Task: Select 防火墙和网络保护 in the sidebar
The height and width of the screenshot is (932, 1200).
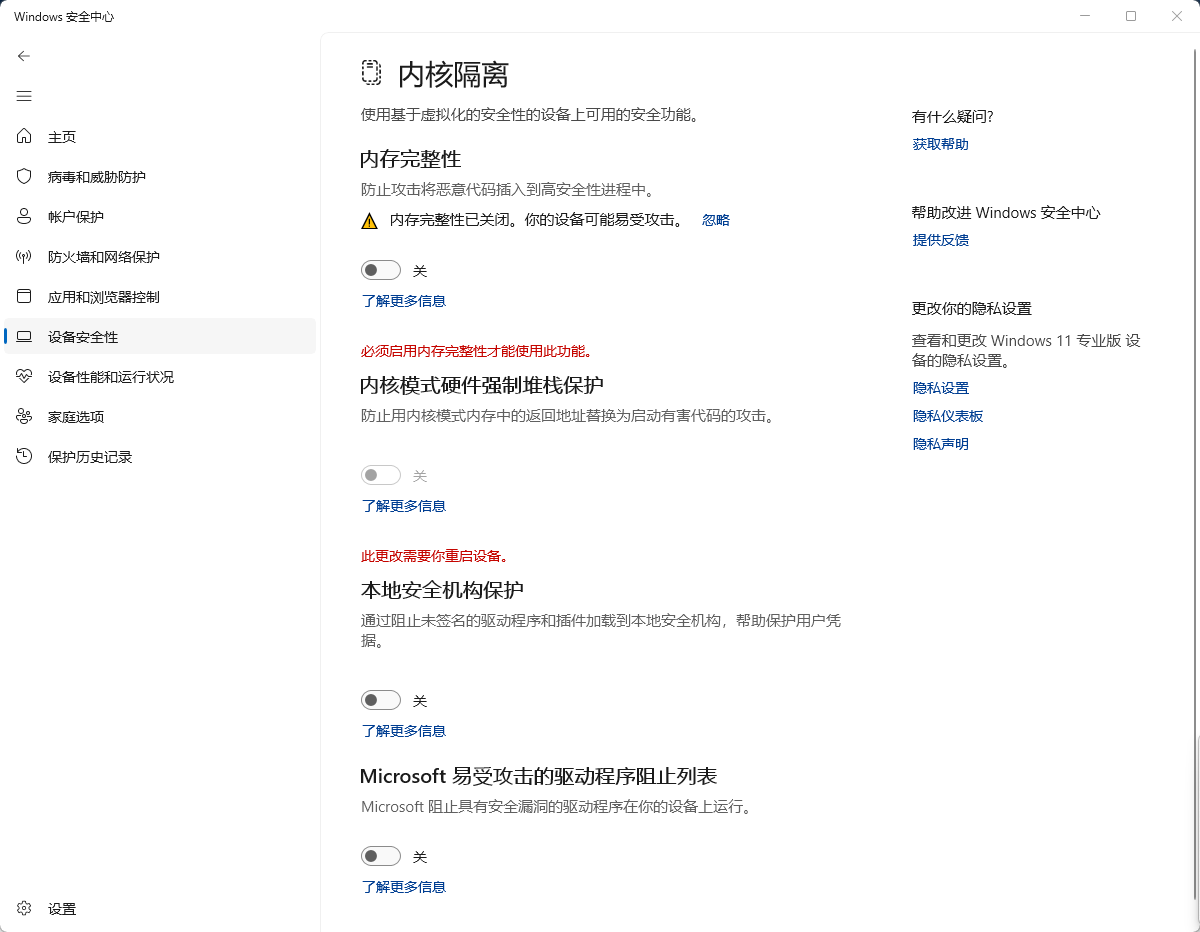Action: coord(160,257)
